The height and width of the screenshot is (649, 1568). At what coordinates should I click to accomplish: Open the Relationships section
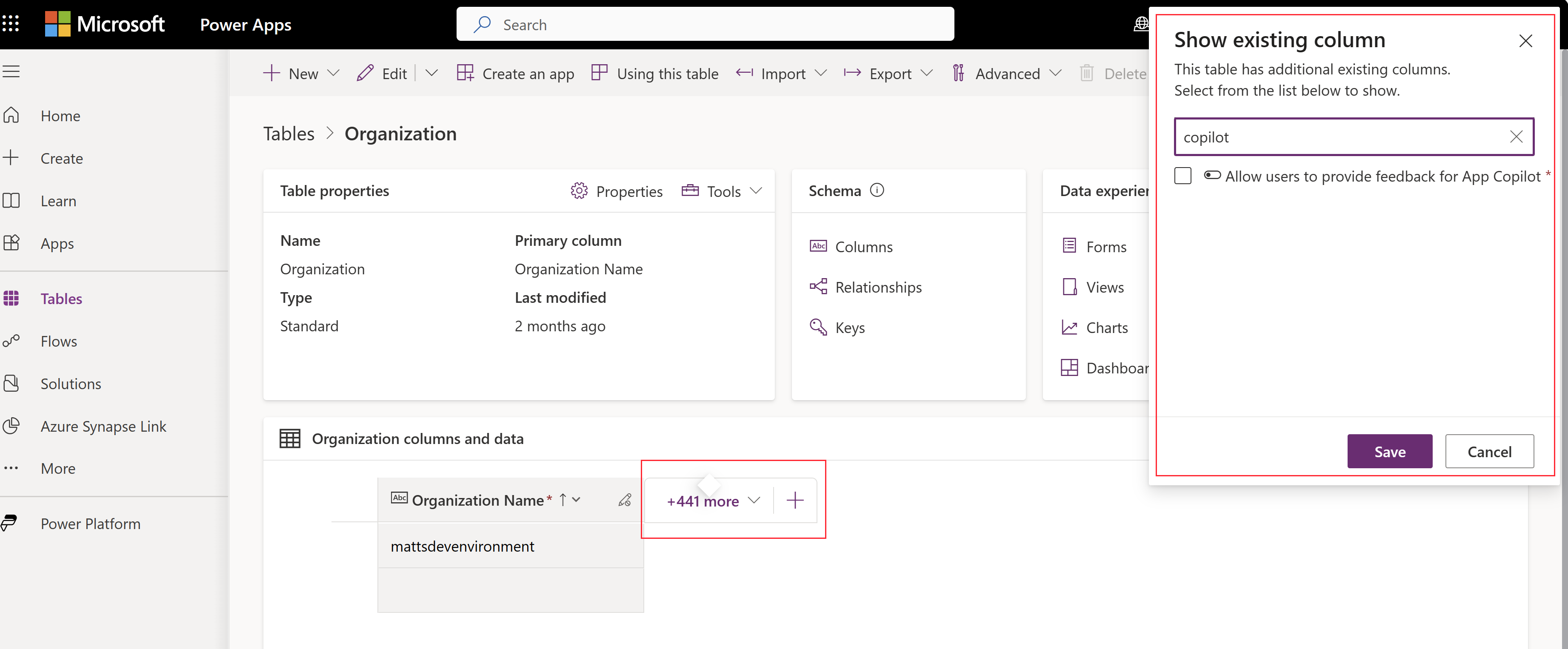(x=877, y=287)
